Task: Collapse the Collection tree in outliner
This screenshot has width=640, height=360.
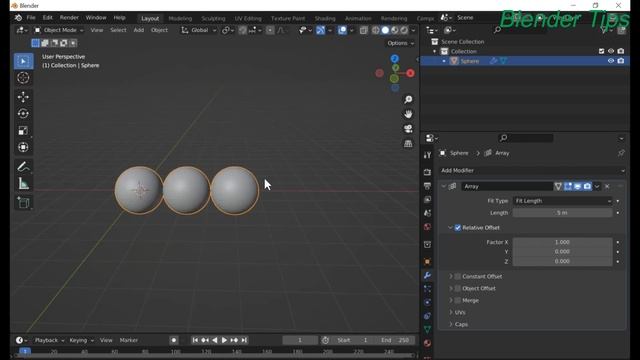Action: pos(434,51)
